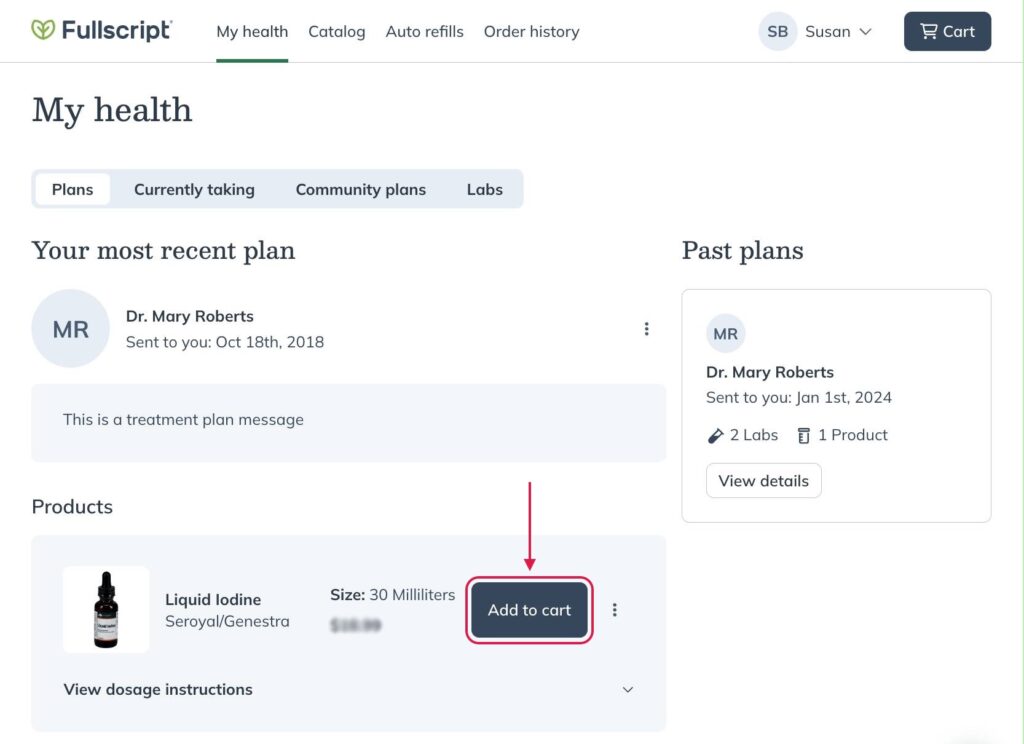Click the MR avatar on the recent plan
Screen dimensions: 1024x744
[x=70, y=328]
